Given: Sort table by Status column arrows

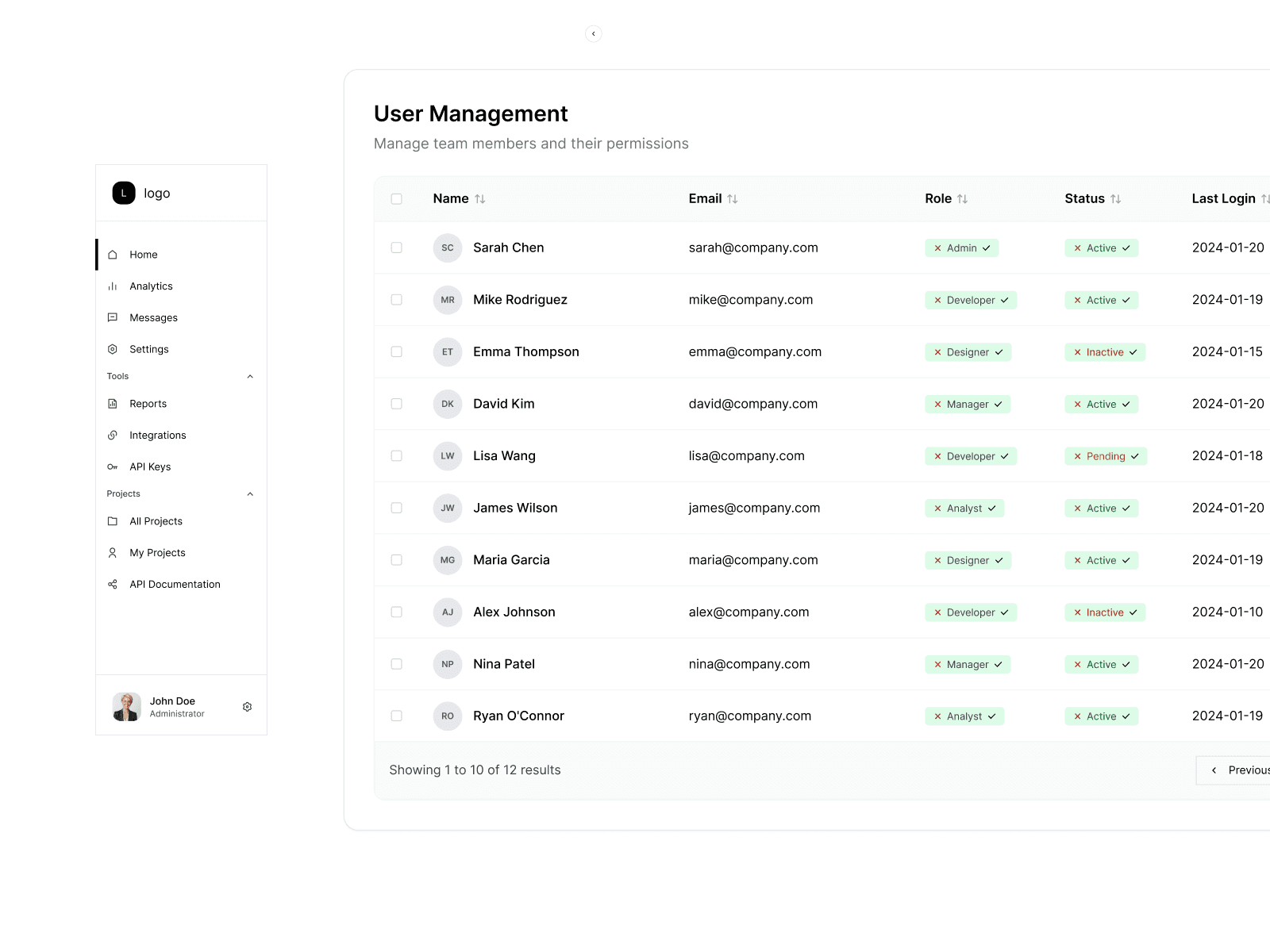Looking at the screenshot, I should pos(1116,199).
